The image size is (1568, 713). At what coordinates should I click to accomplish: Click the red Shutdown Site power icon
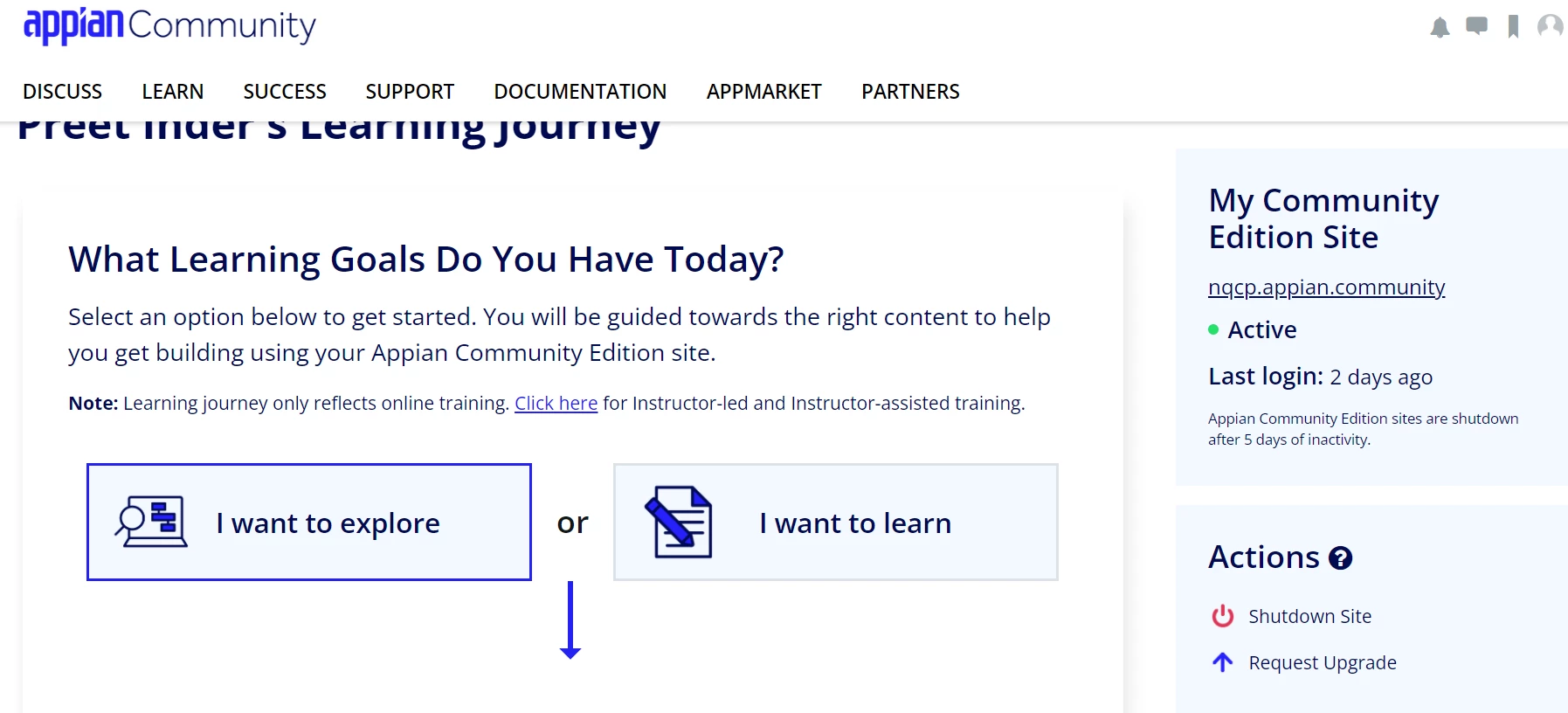(x=1223, y=616)
